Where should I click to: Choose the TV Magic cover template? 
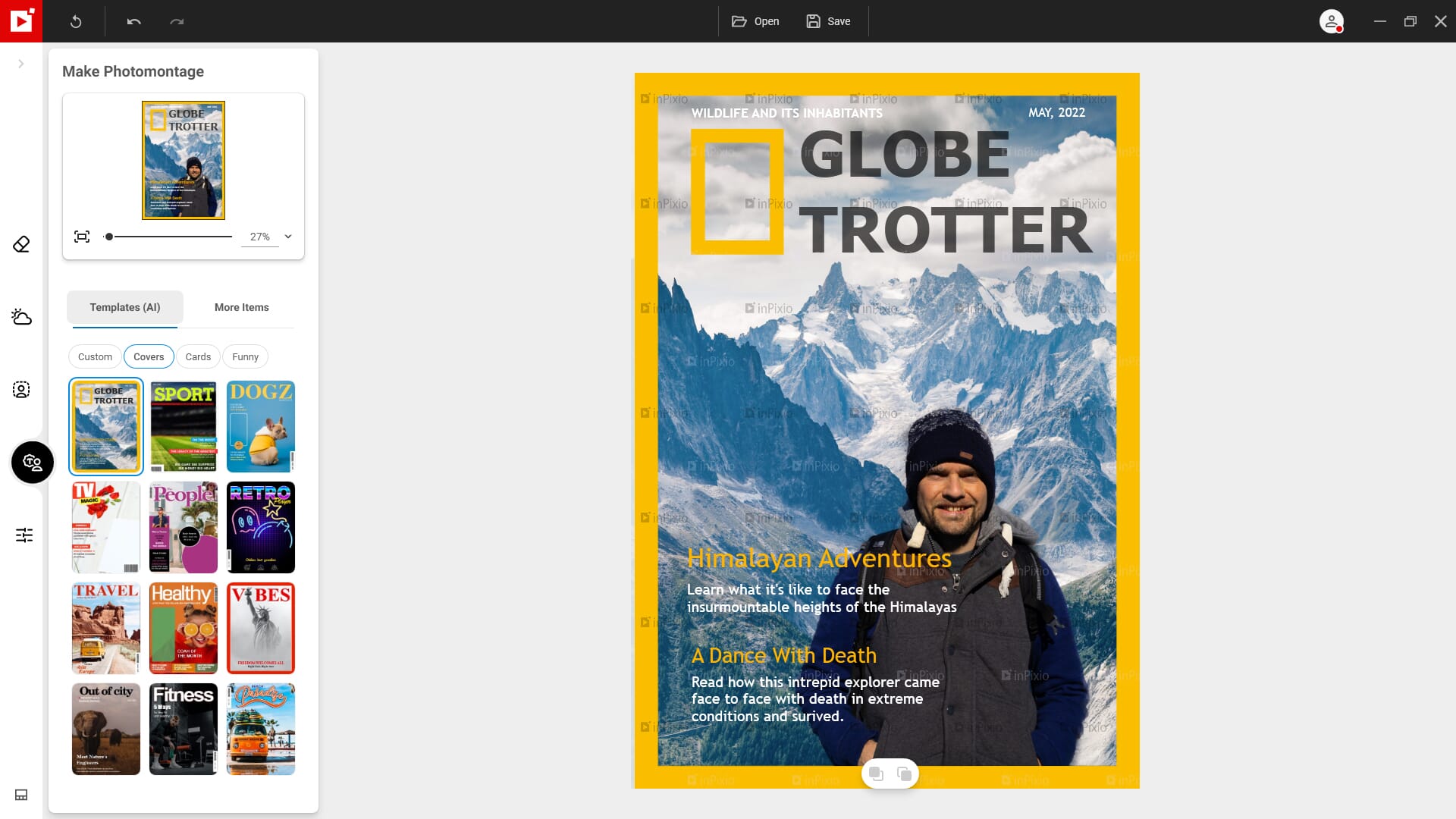point(106,527)
